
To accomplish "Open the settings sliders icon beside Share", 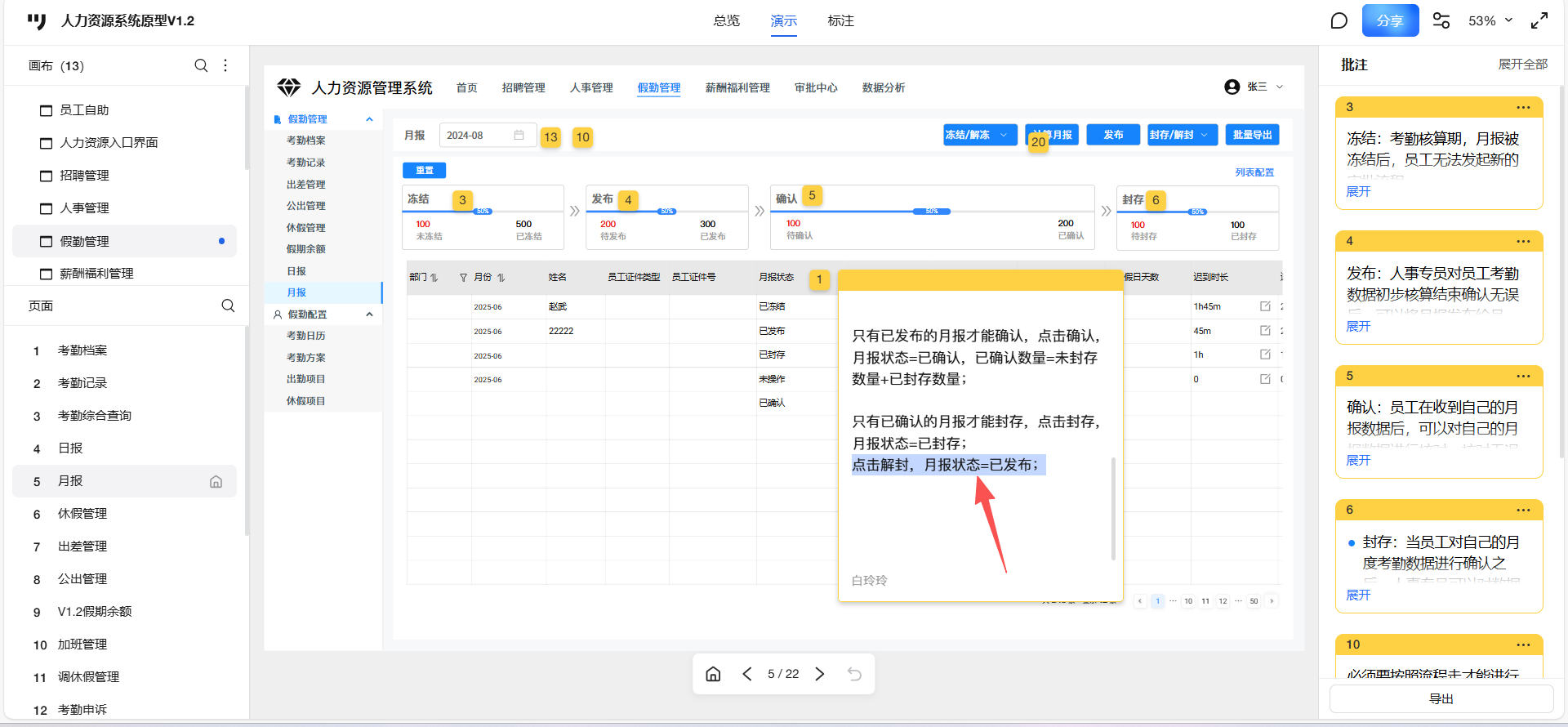I will pyautogui.click(x=1441, y=20).
